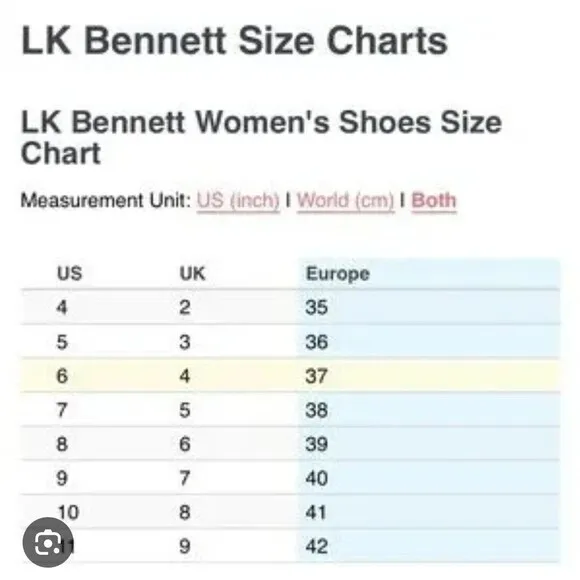Choose the Both measurement unit link
The height and width of the screenshot is (580, 580).
[434, 200]
